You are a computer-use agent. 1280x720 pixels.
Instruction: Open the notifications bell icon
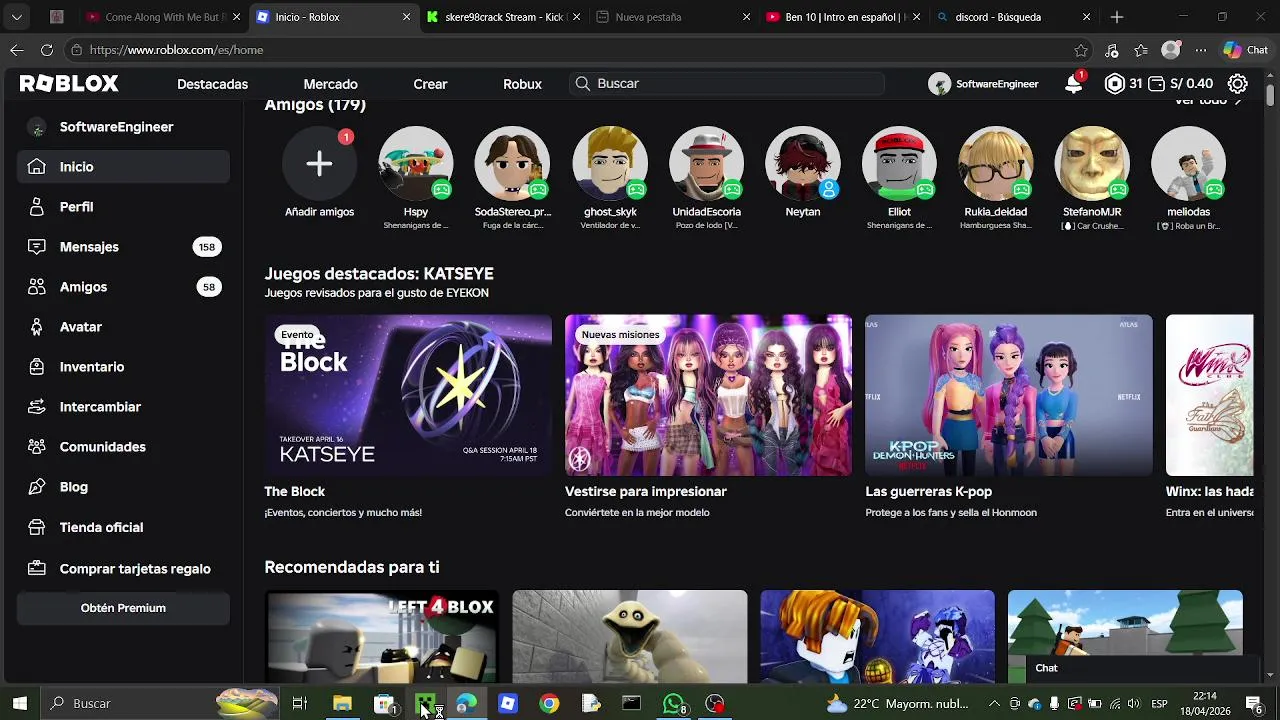pos(1073,84)
